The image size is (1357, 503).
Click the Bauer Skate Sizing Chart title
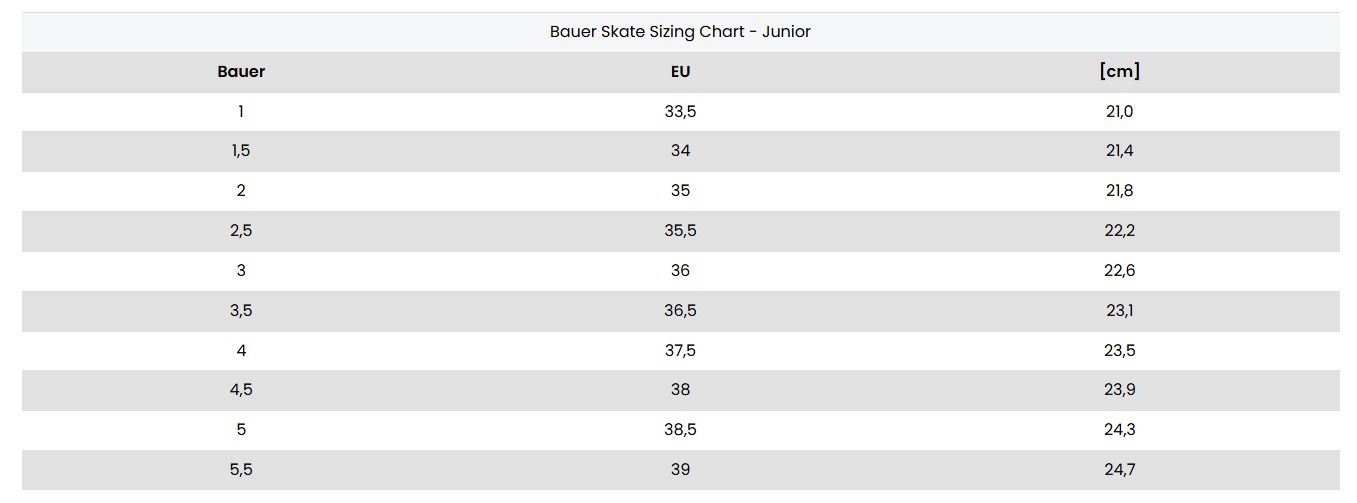(x=680, y=32)
